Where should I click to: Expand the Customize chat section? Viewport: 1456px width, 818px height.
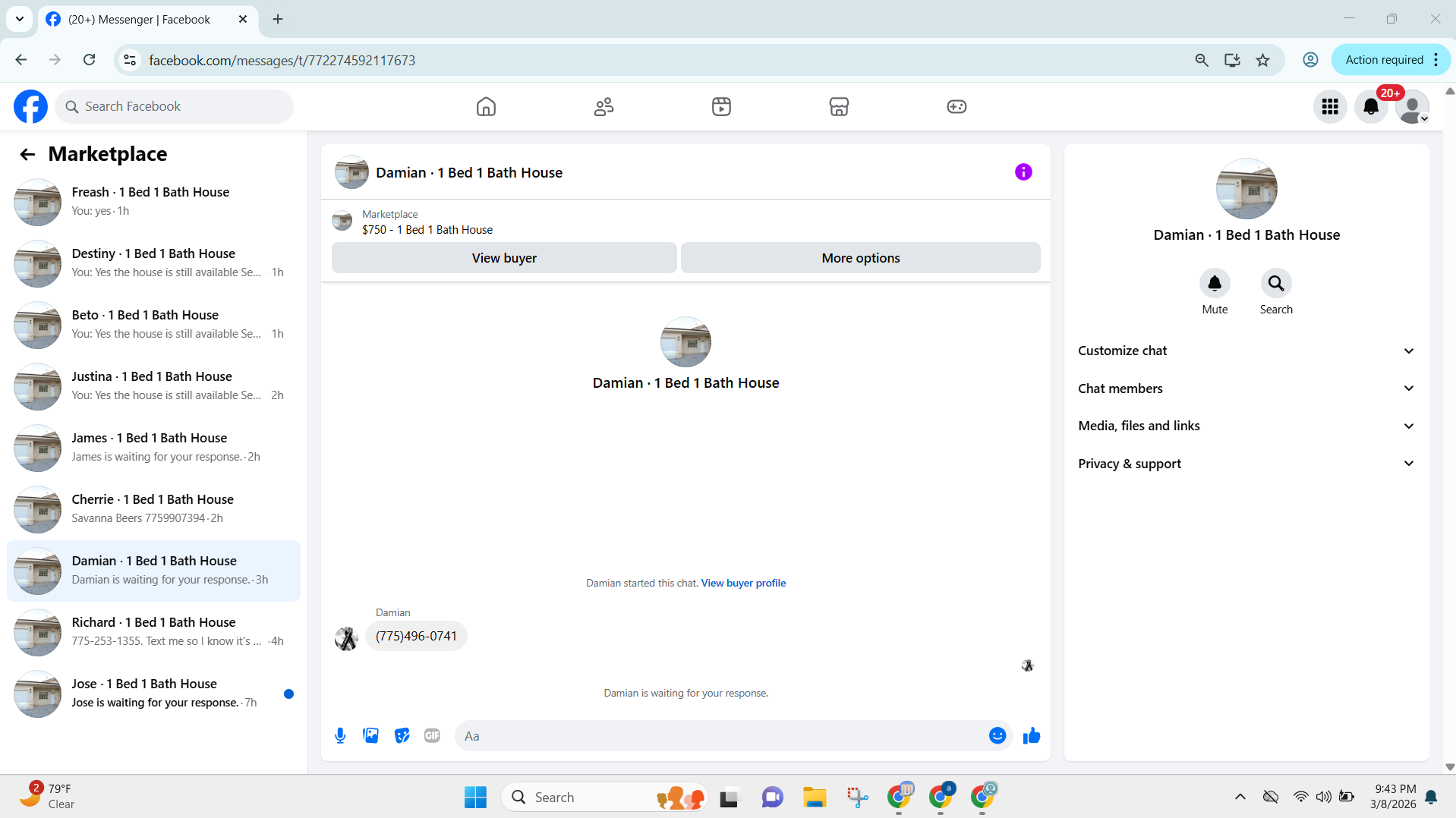pos(1246,351)
